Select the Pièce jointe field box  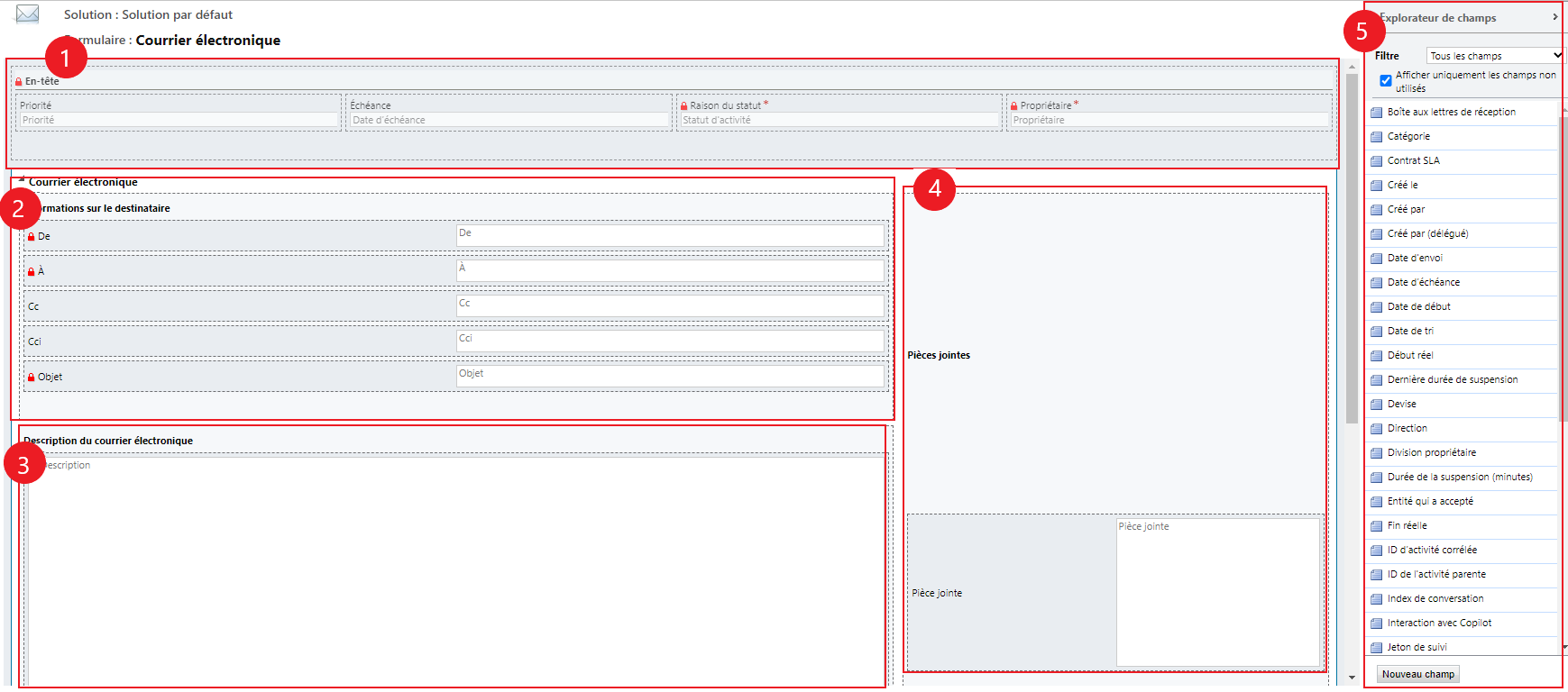click(1218, 592)
